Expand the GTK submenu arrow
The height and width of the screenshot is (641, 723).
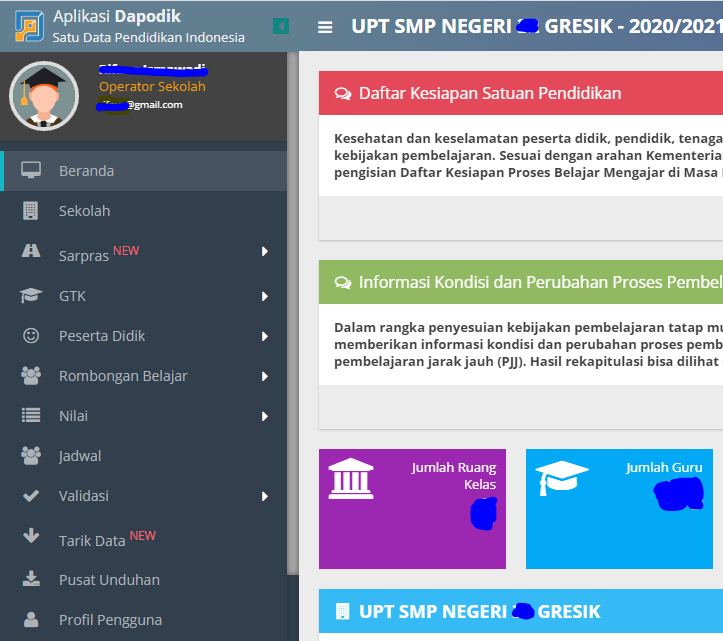click(x=265, y=296)
